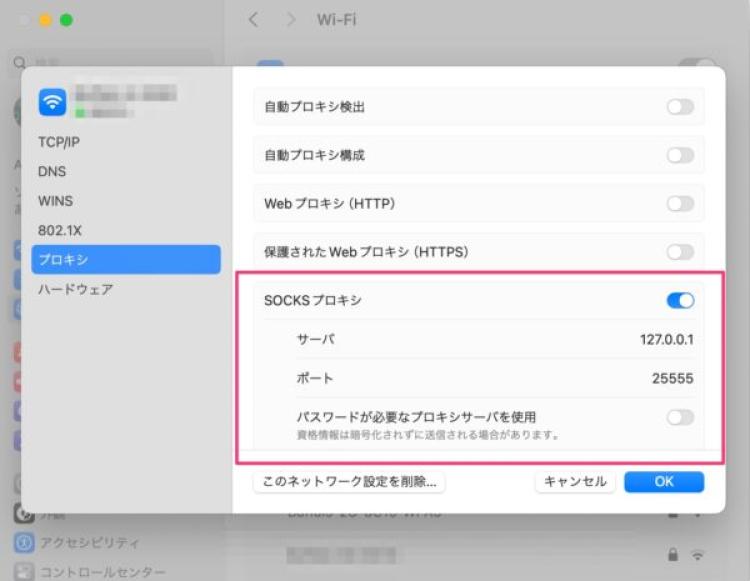The image size is (750, 581).
Task: Open the ハードウェア section
Action: (75, 289)
